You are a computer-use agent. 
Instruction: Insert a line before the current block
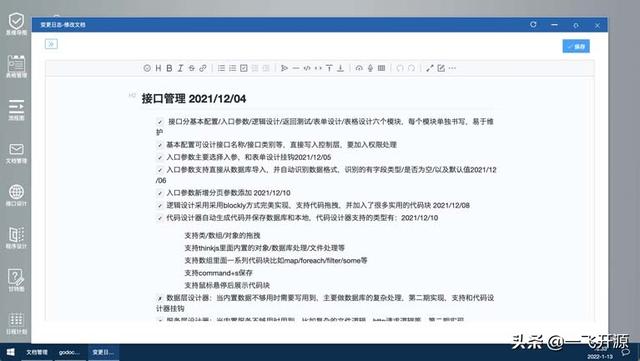[x=329, y=68]
